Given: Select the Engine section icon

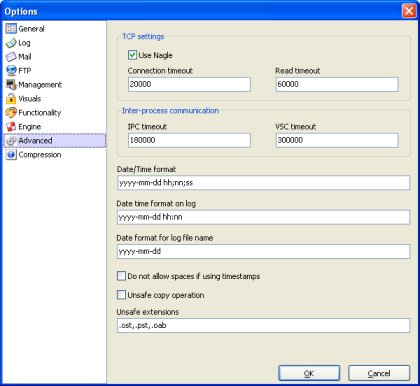Looking at the screenshot, I should (x=11, y=127).
